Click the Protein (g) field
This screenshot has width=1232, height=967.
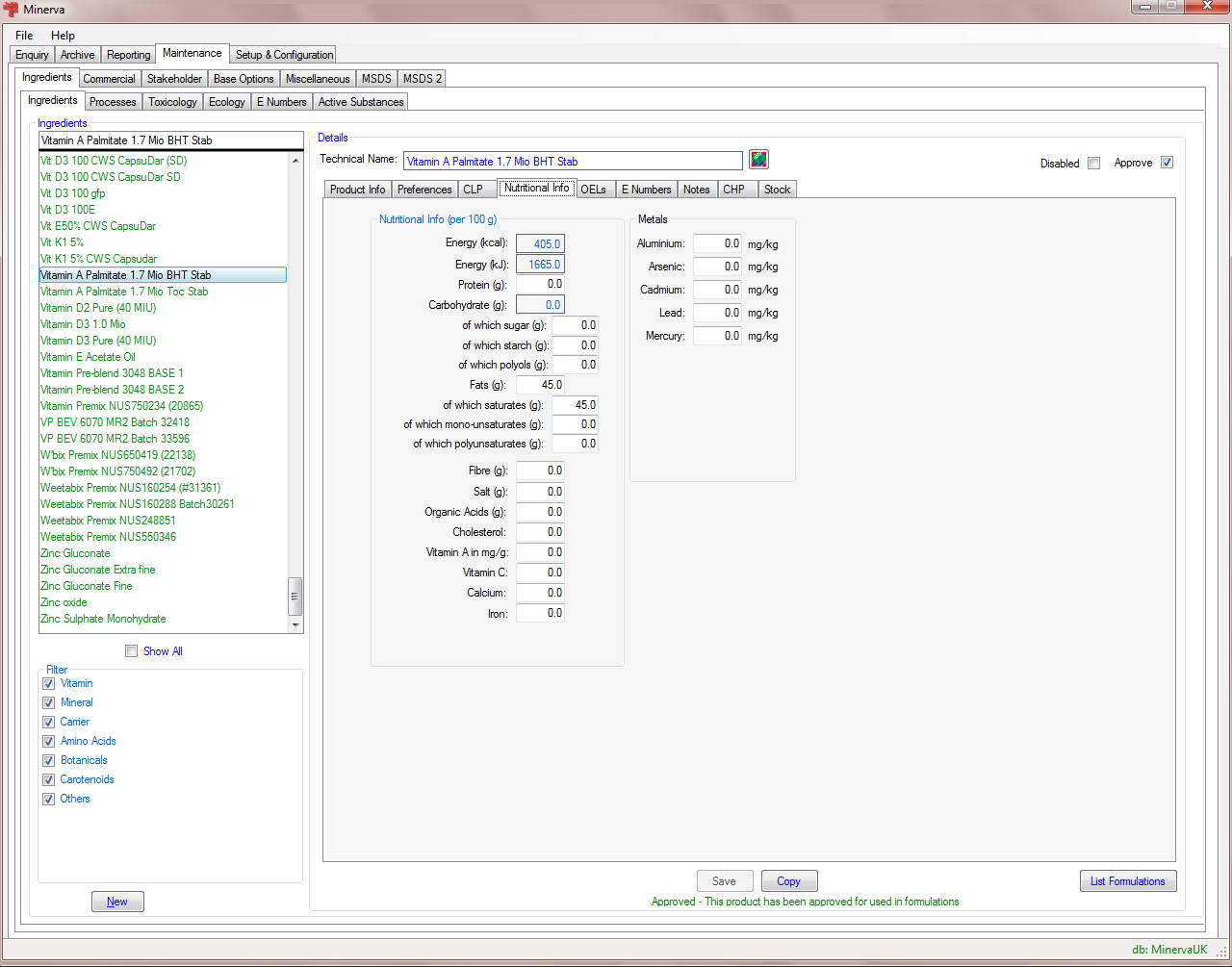(x=540, y=285)
